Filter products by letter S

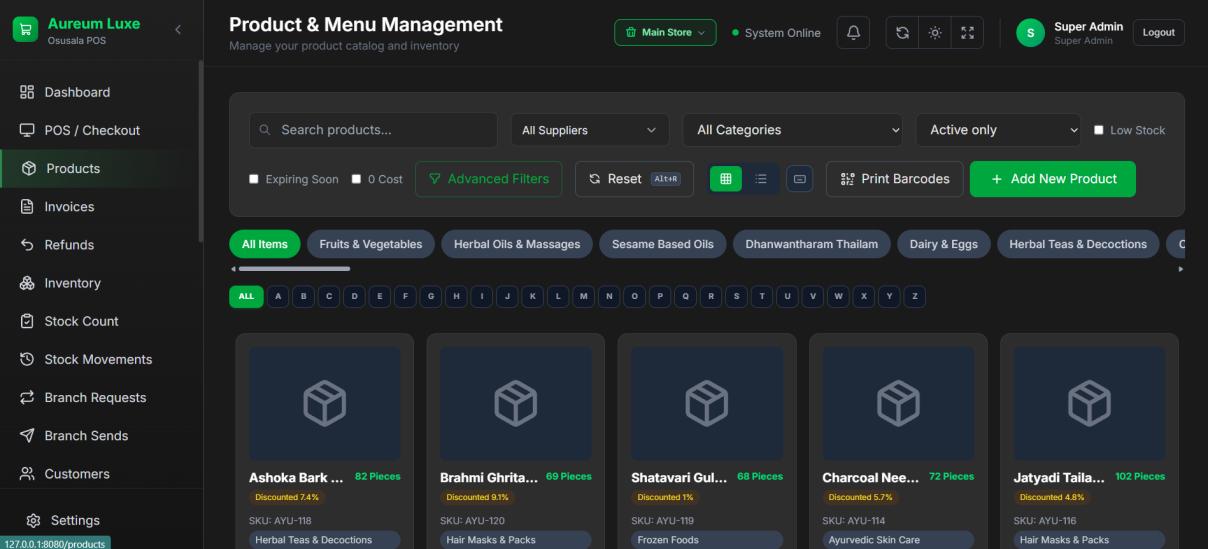pos(737,296)
